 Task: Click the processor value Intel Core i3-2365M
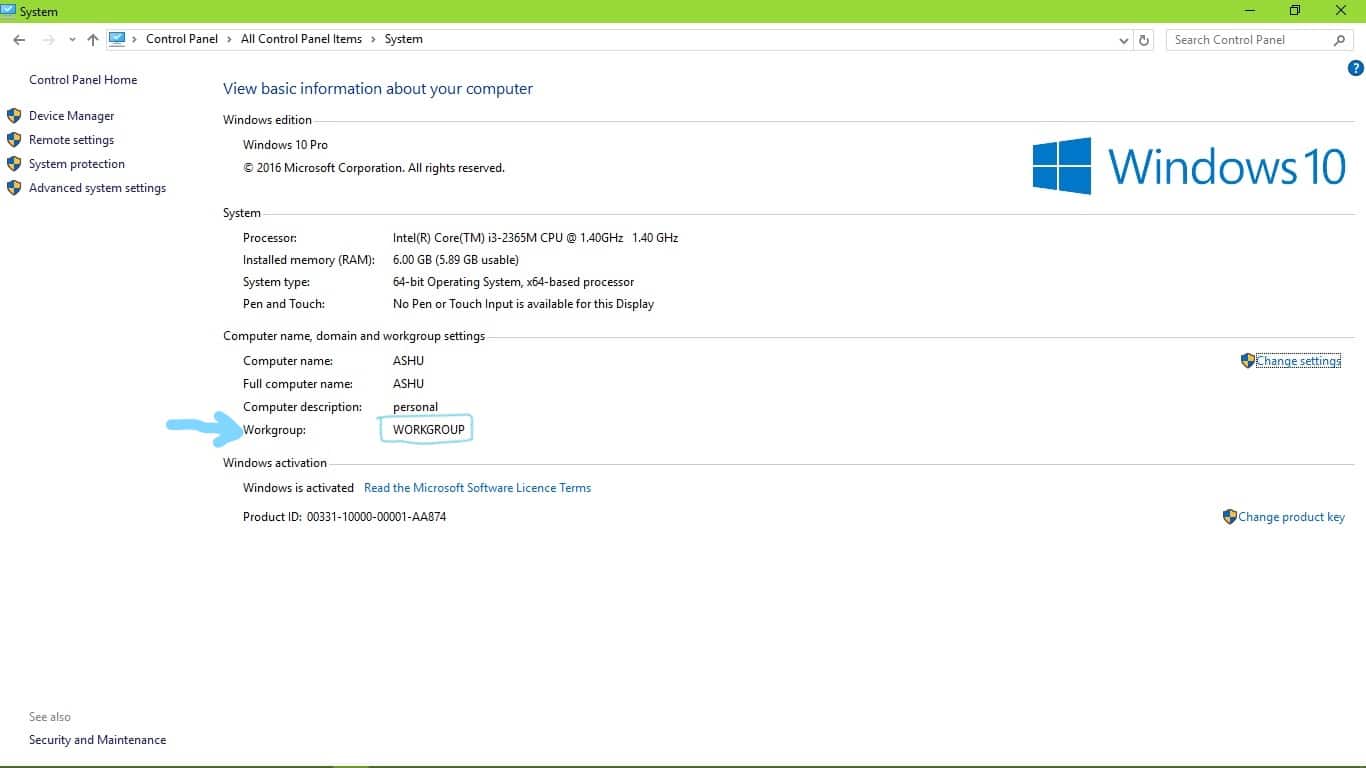pyautogui.click(x=535, y=238)
